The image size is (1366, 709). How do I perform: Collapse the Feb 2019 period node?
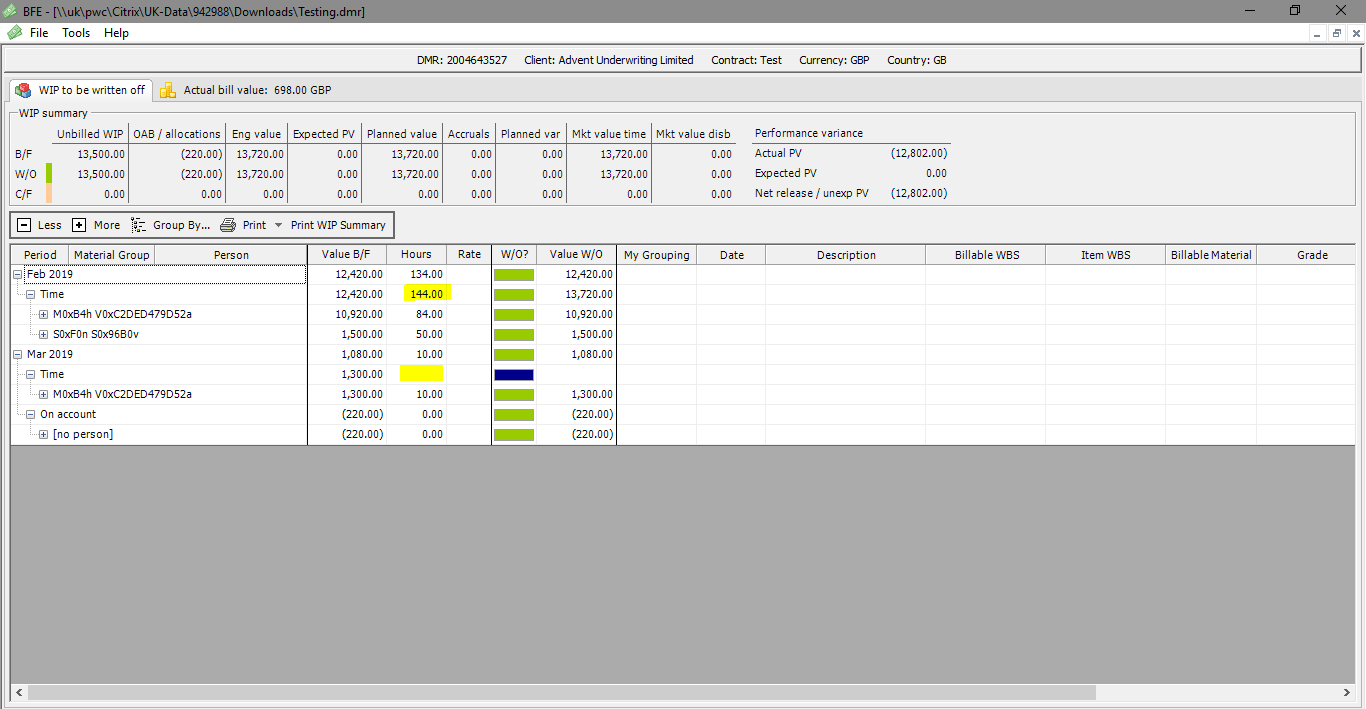tap(18, 274)
